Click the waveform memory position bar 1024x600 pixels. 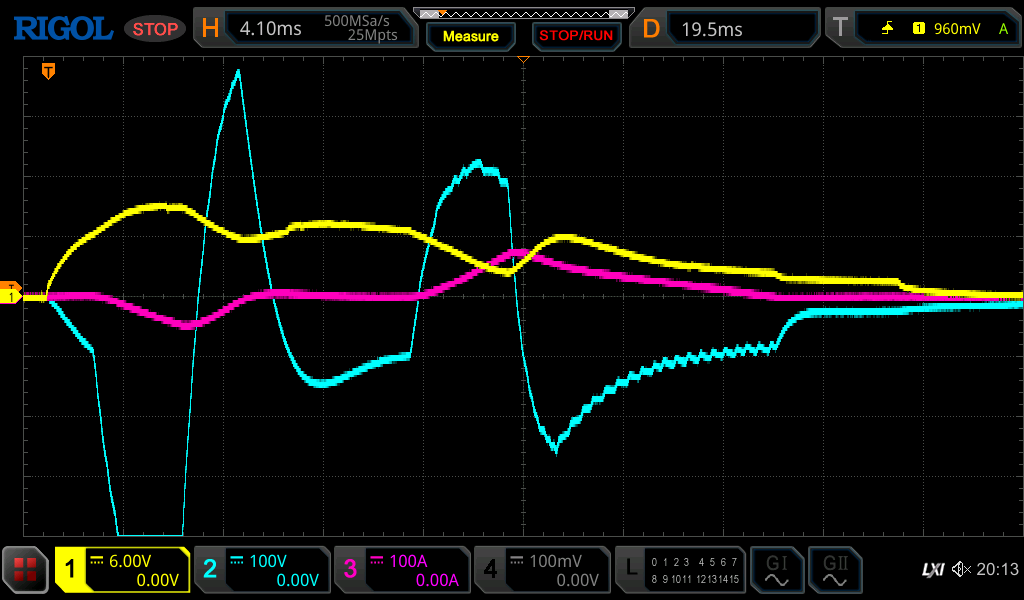click(523, 14)
